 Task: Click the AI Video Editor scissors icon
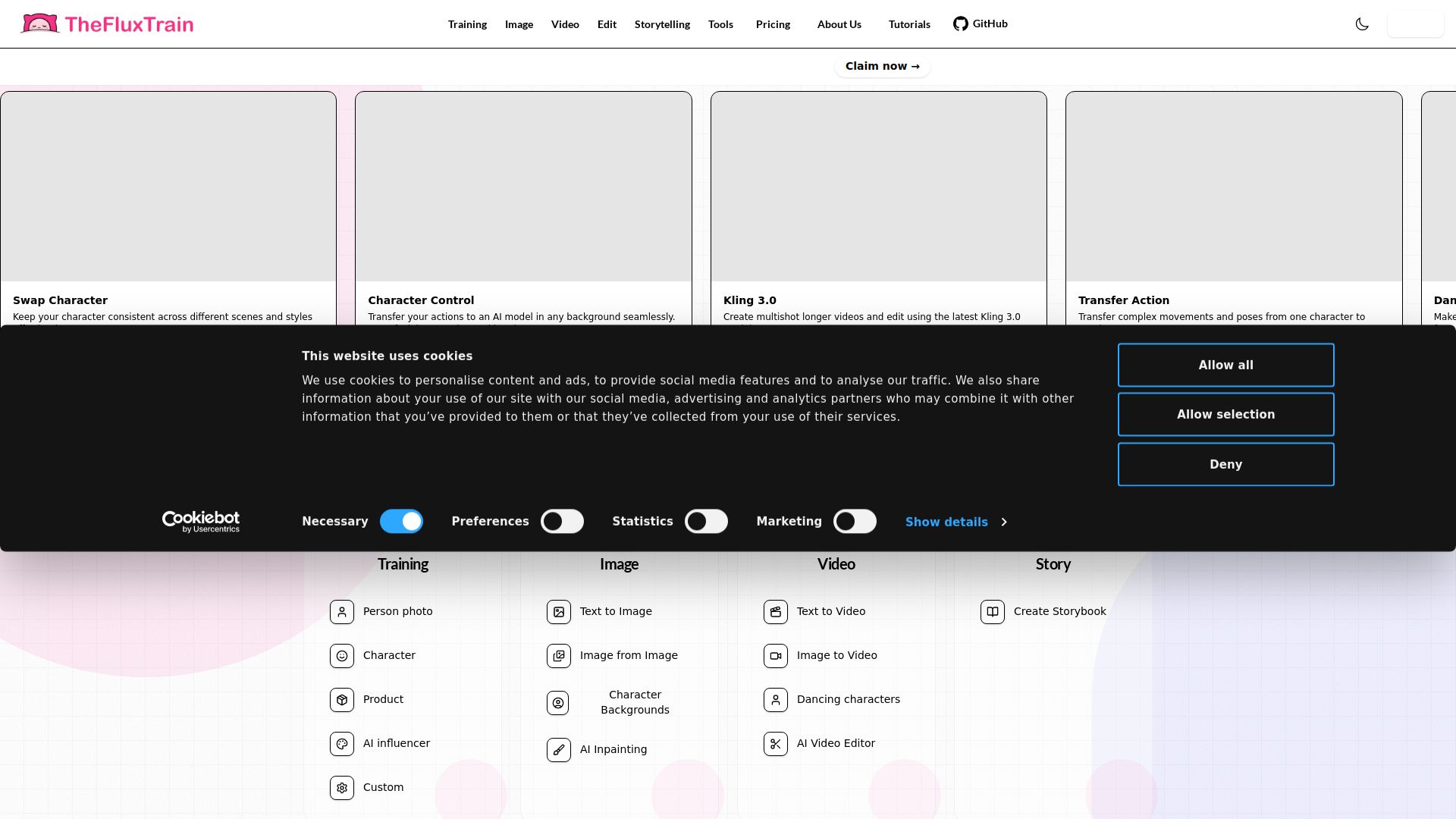coord(776,744)
